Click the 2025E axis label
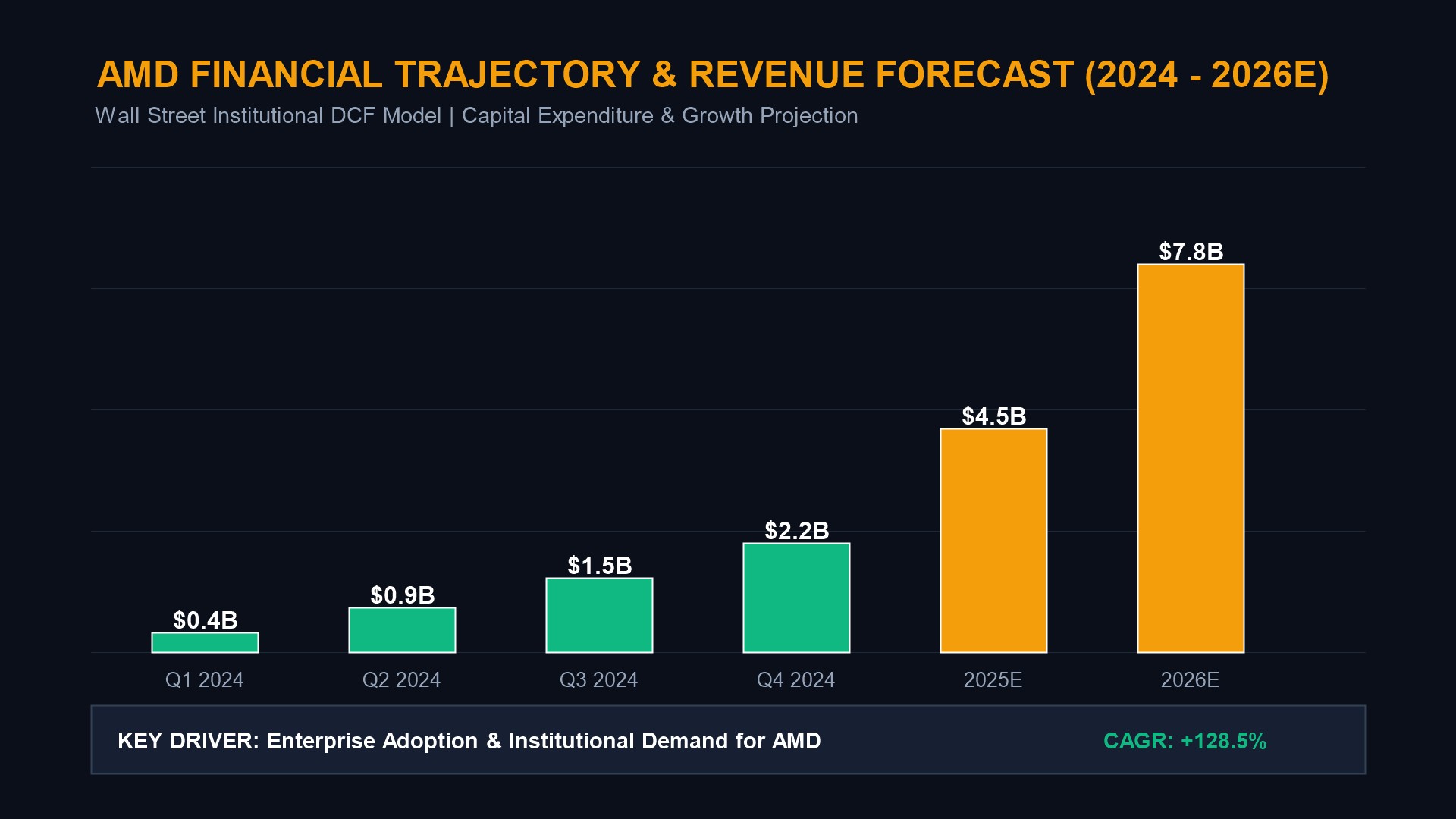Viewport: 1456px width, 819px height. pos(993,680)
